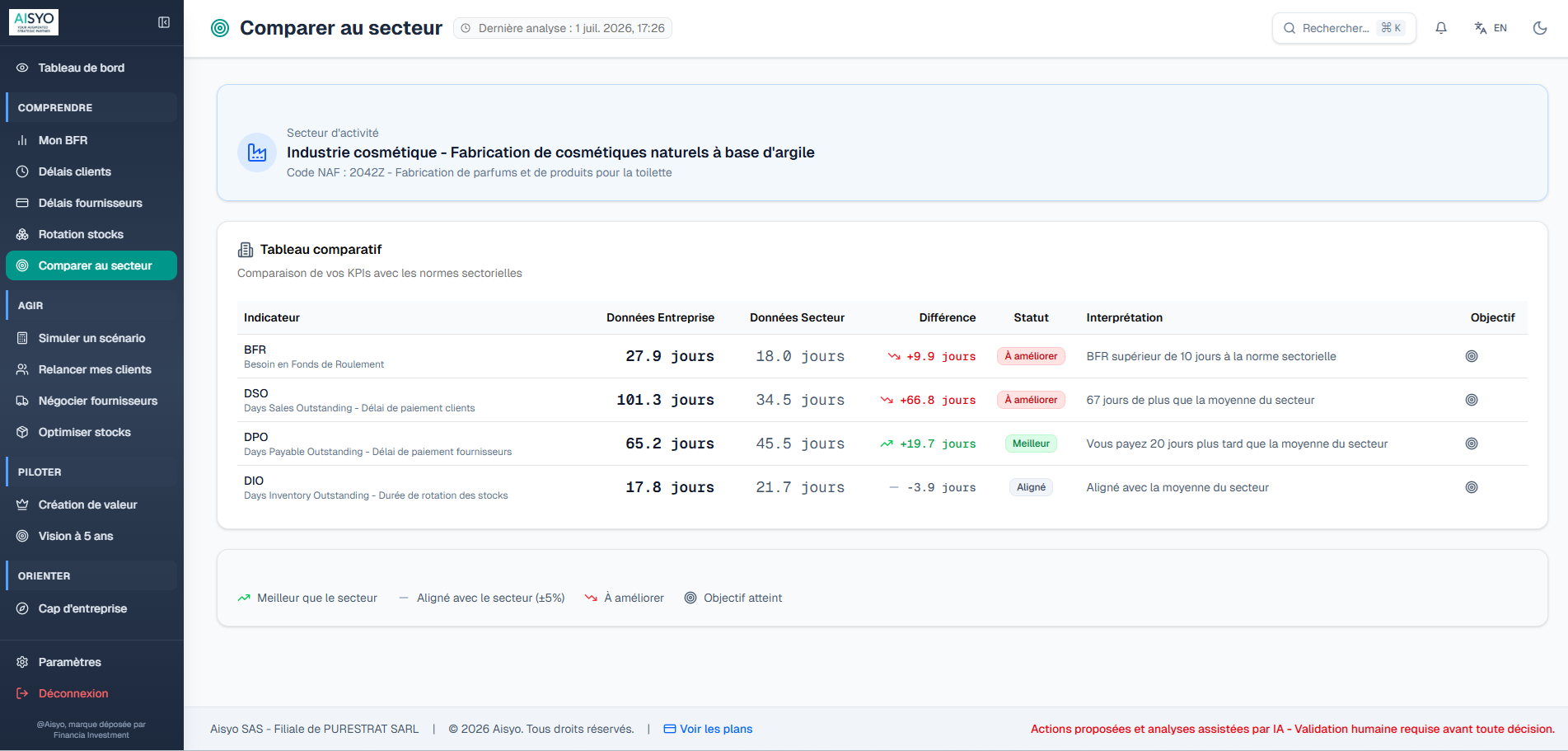Open Paramètres with the gear icon
Viewport: 1568px width, 751px height.
[22, 662]
